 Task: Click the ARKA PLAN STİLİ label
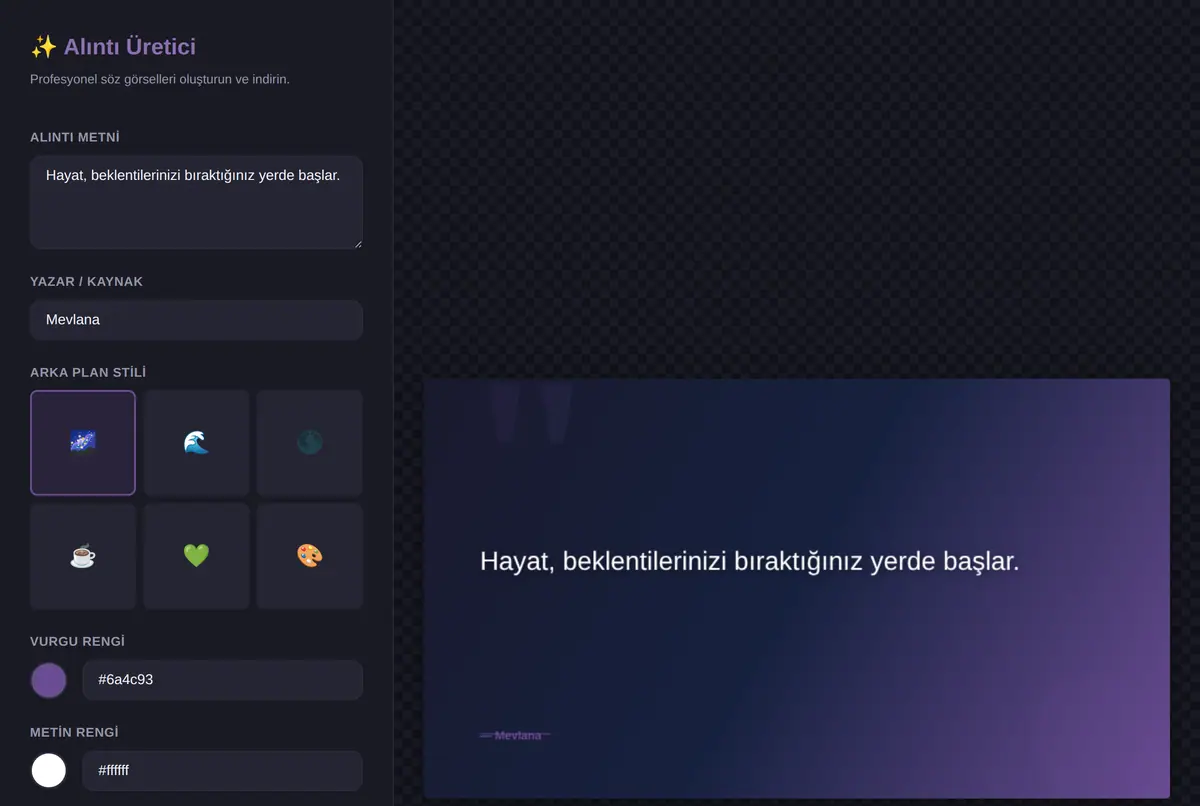[88, 373]
